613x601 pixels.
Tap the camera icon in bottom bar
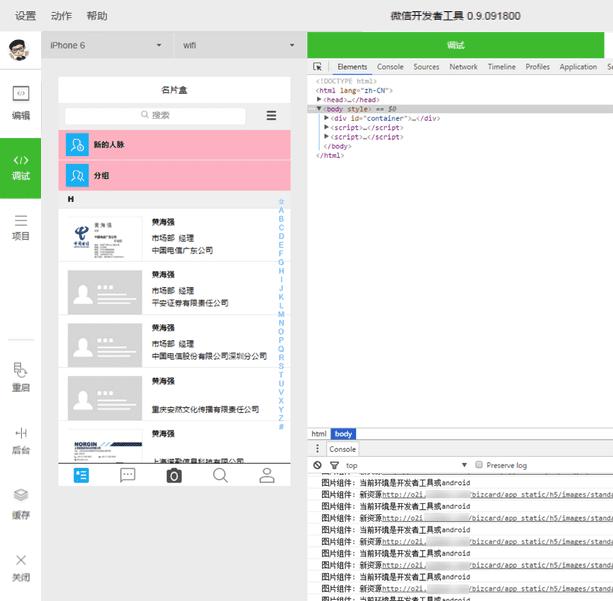pyautogui.click(x=174, y=475)
